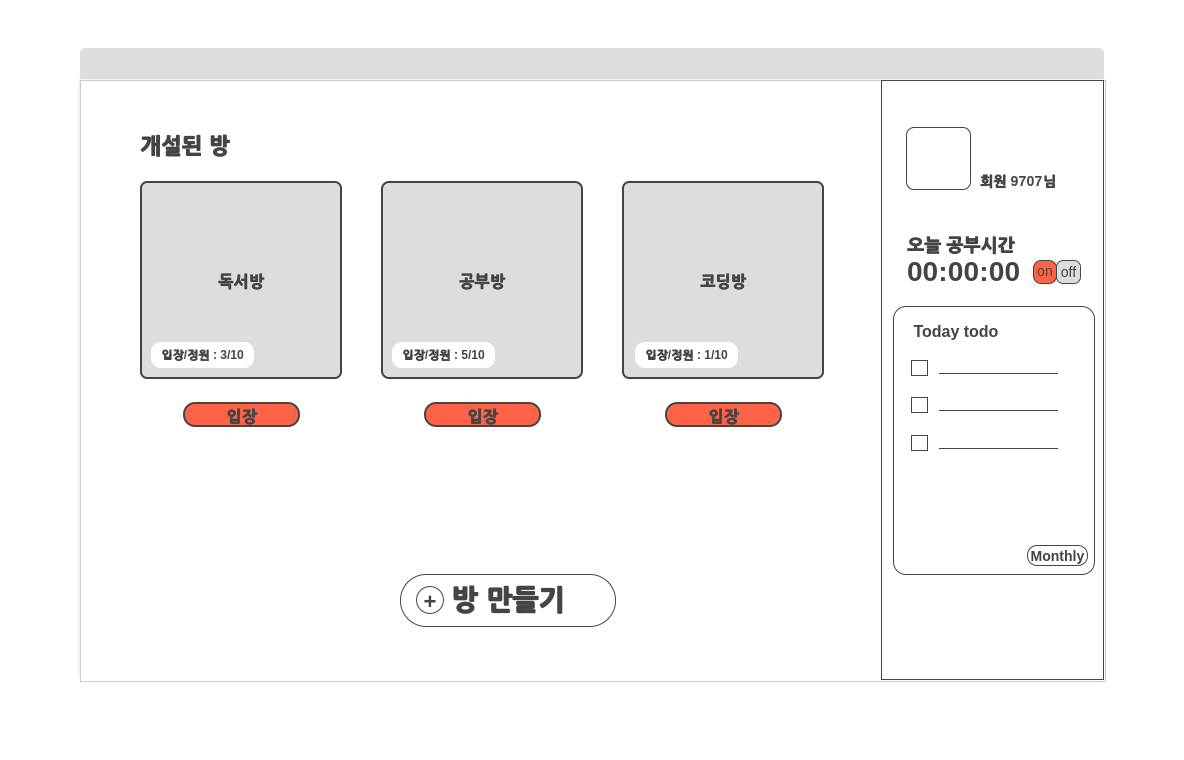Viewport: 1184px width, 760px height.
Task: Select the 독서방 room card
Action: point(241,280)
